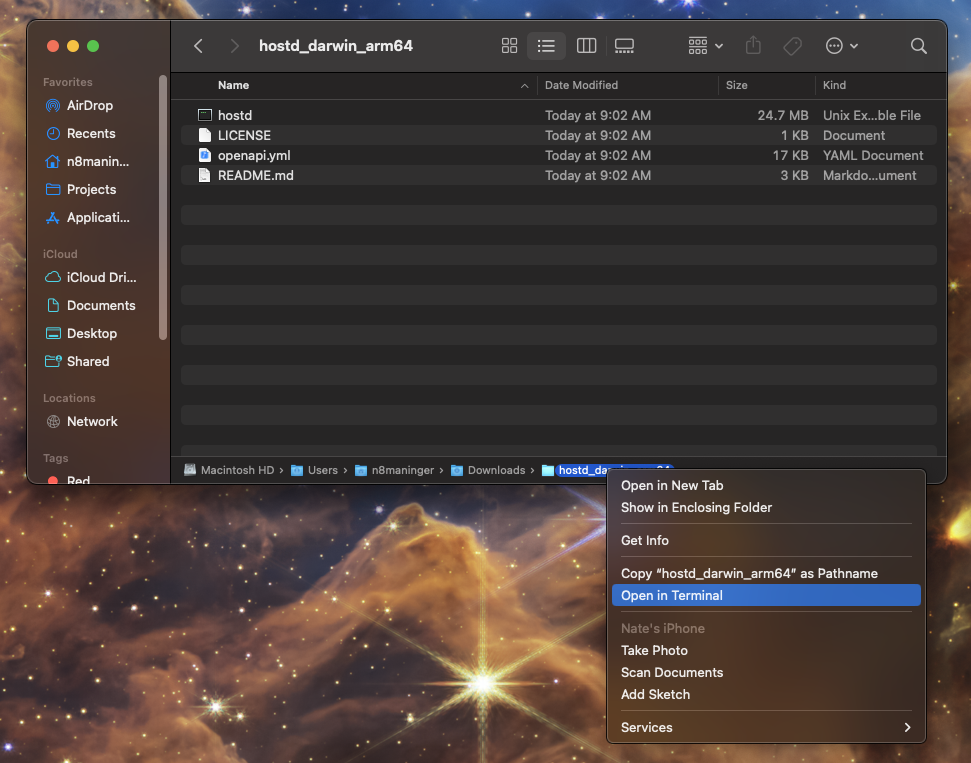The height and width of the screenshot is (763, 971).
Task: Select the hostd executable file
Action: tap(234, 115)
